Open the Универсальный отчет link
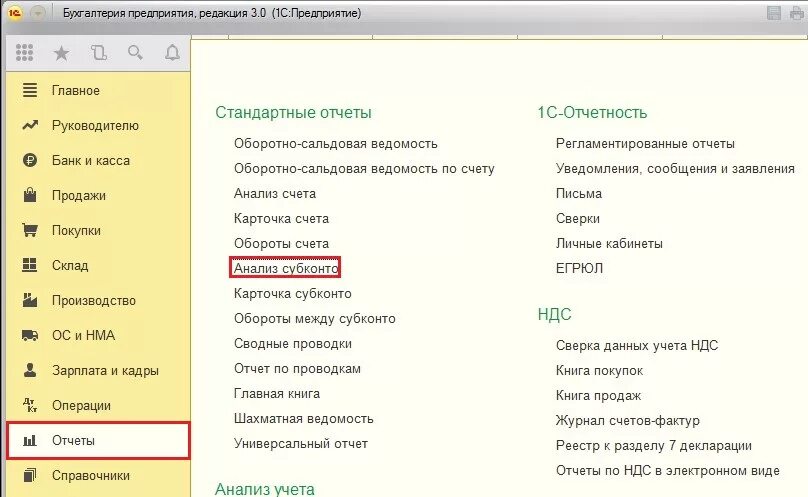 coord(301,444)
